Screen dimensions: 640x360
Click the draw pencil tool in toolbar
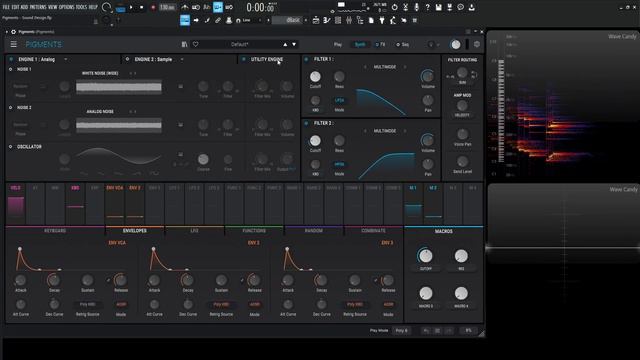click(x=207, y=20)
